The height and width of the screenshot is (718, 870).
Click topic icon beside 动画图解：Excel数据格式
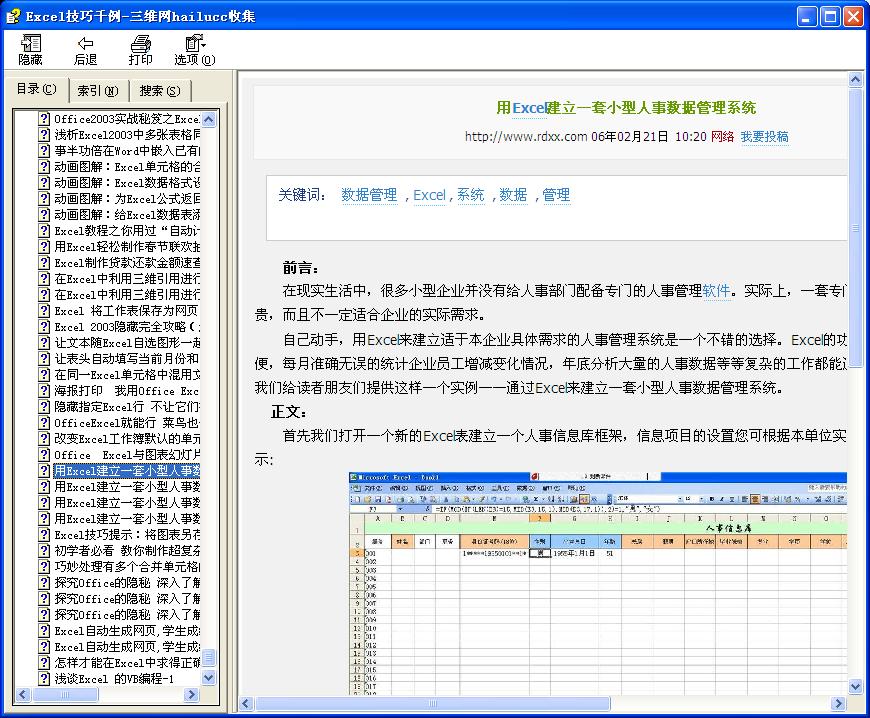tap(44, 183)
